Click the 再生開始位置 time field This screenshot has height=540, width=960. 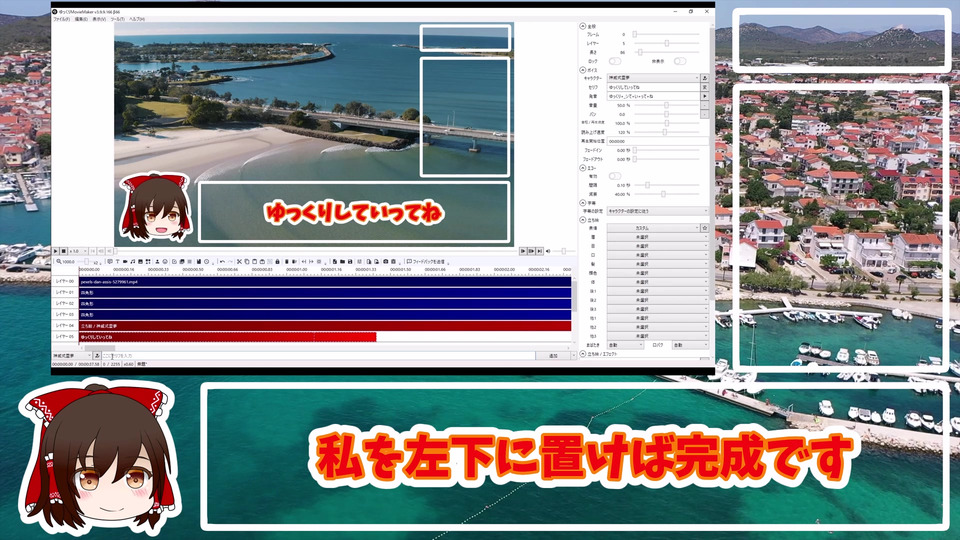[658, 141]
